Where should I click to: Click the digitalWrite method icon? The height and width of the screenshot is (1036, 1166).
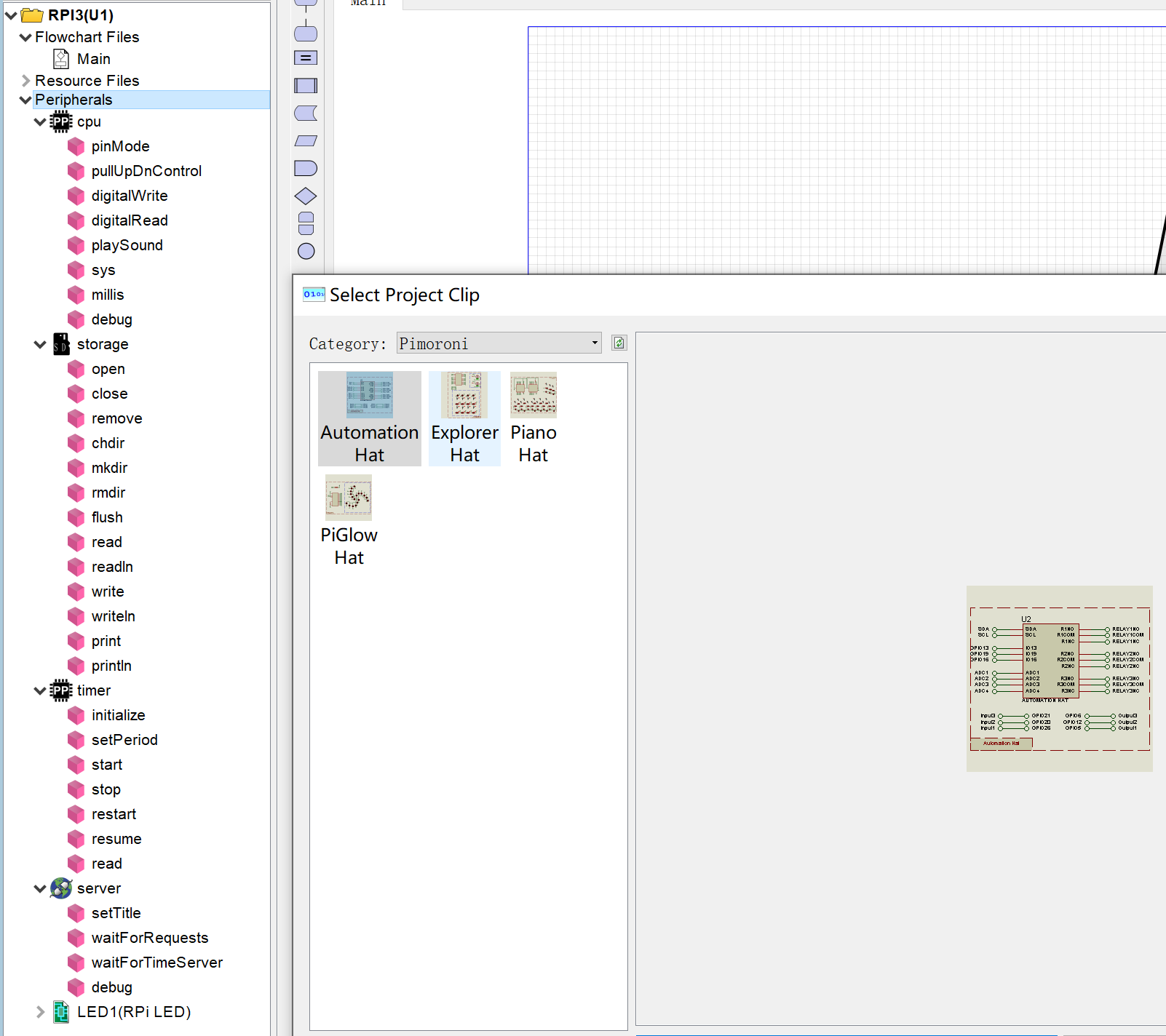click(x=76, y=196)
